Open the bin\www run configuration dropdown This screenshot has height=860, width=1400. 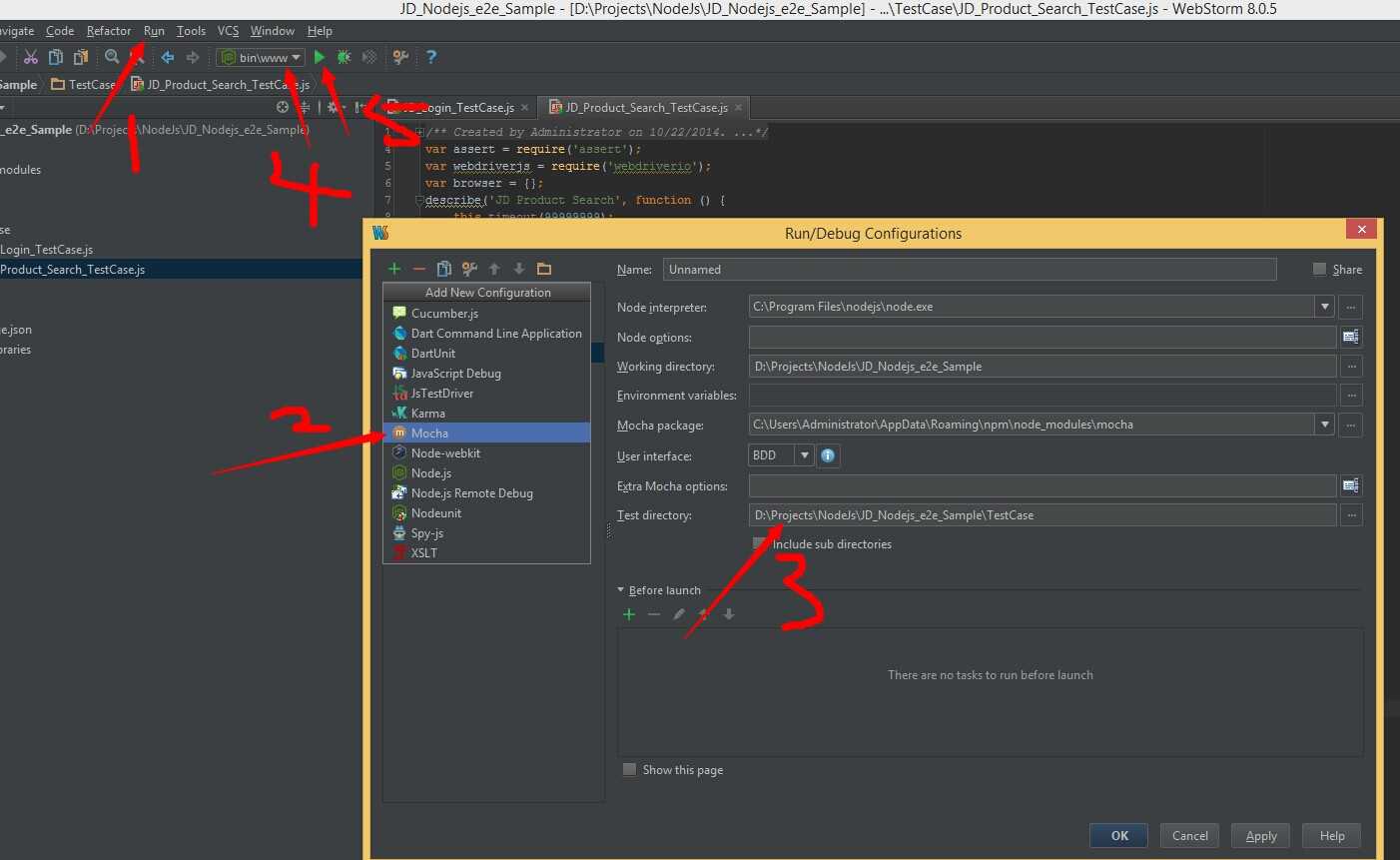point(261,57)
